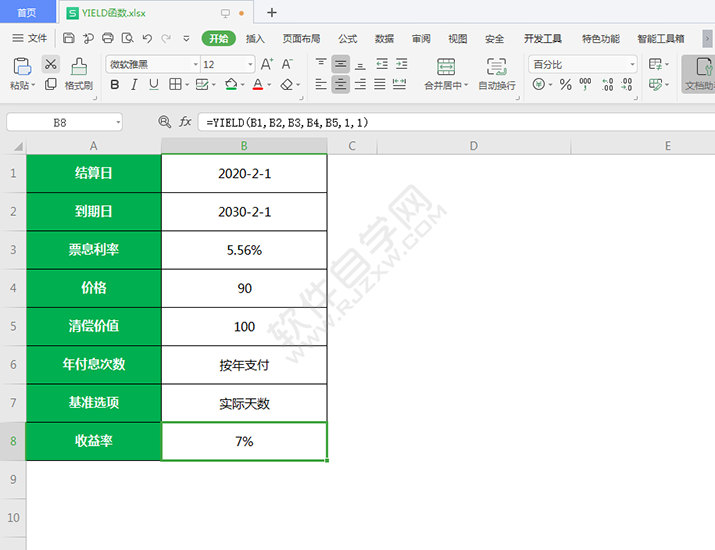The width and height of the screenshot is (715, 550).
Task: Switch to the 插入 tab
Action: [255, 39]
